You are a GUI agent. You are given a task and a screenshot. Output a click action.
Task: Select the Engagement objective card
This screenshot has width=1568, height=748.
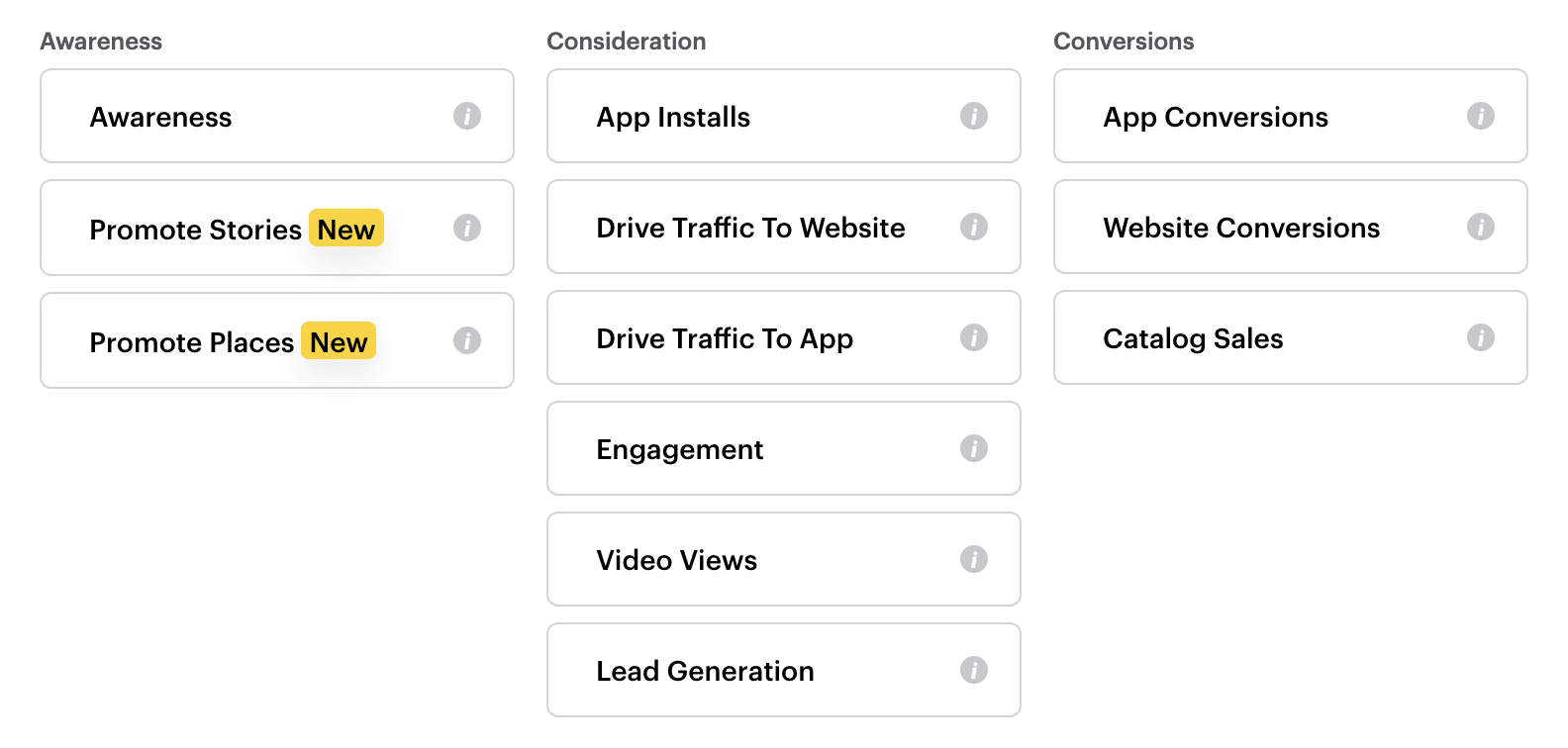click(752, 449)
